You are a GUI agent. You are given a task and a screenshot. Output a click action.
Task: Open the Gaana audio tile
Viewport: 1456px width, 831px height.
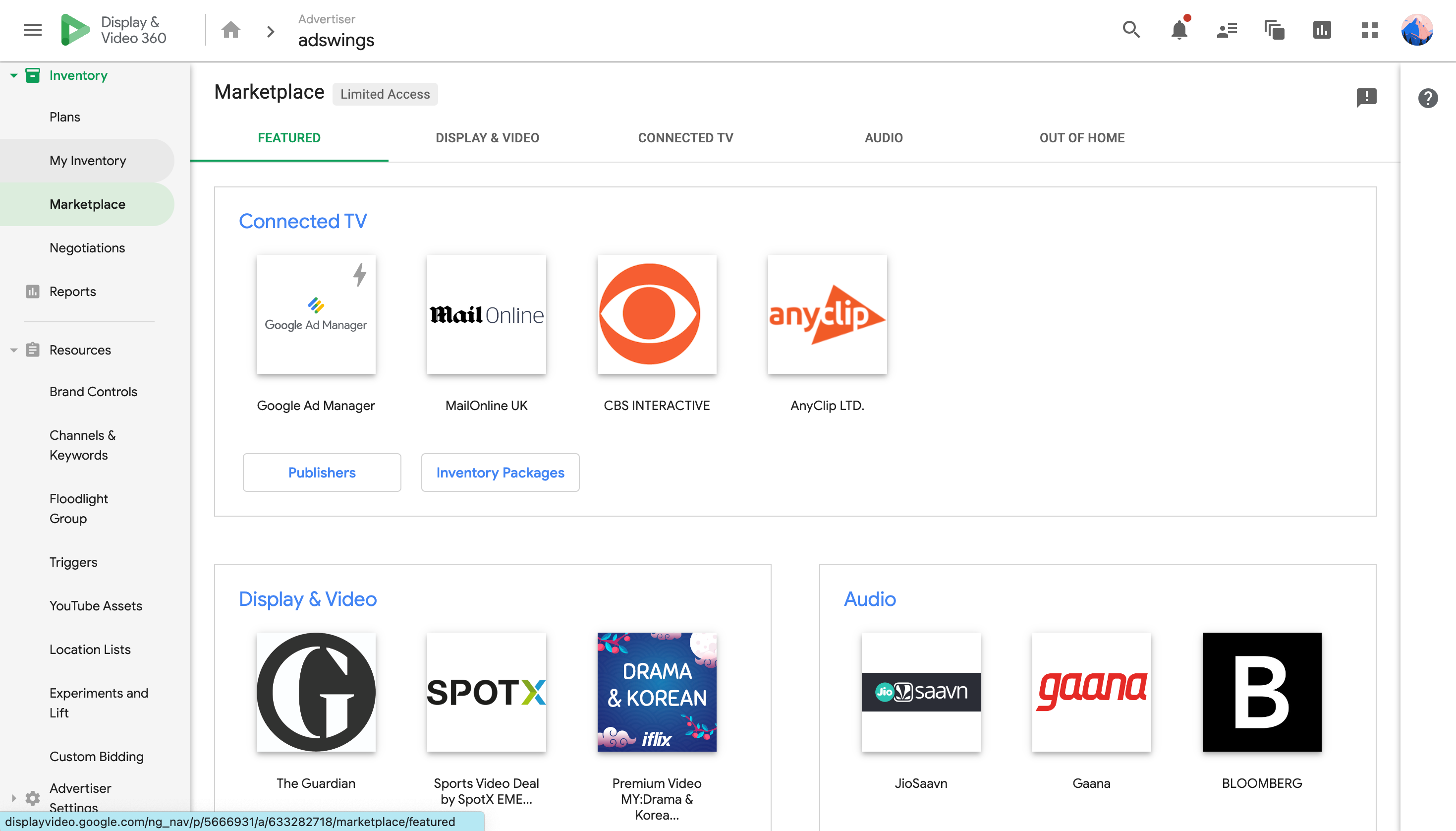pos(1092,692)
